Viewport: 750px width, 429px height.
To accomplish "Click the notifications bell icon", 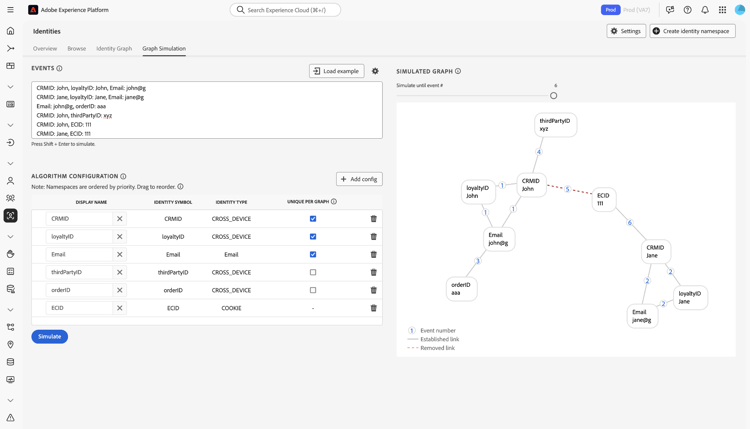I will (705, 10).
